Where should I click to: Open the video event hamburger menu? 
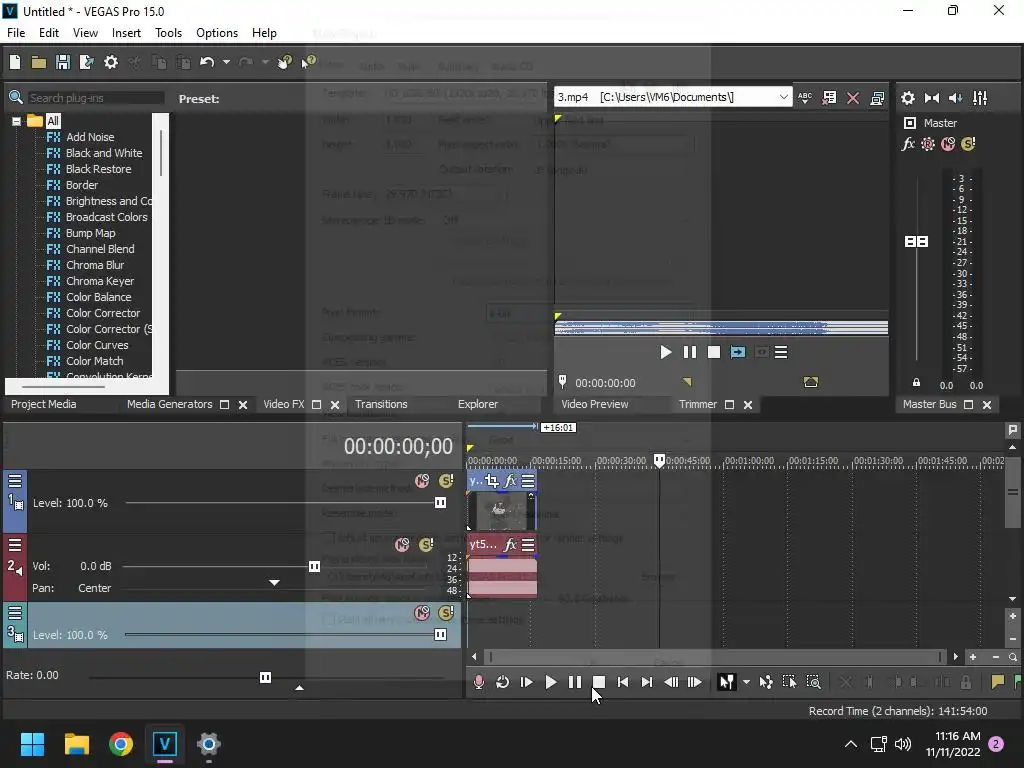point(528,481)
